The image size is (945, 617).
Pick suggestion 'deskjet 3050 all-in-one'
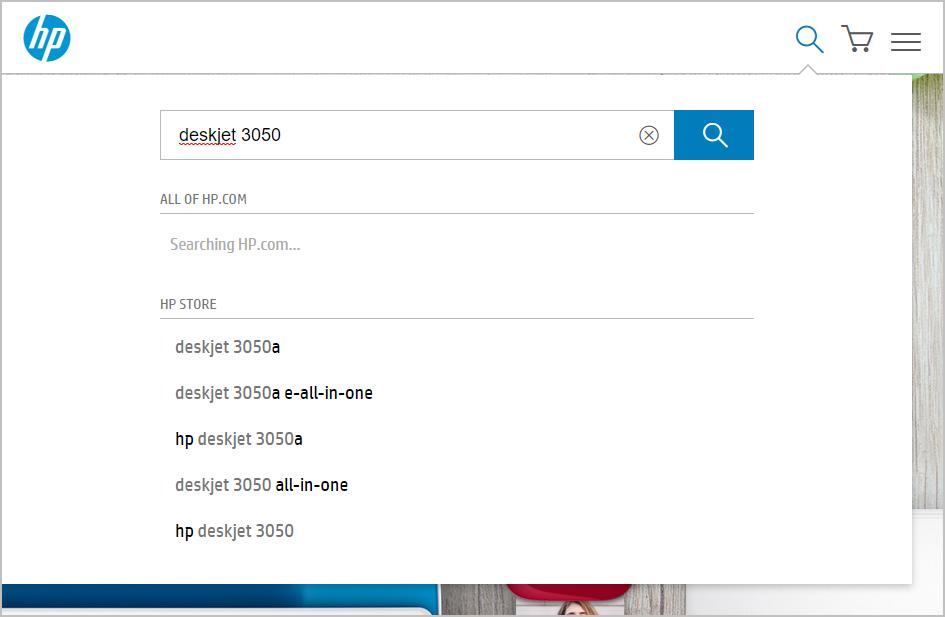(261, 484)
